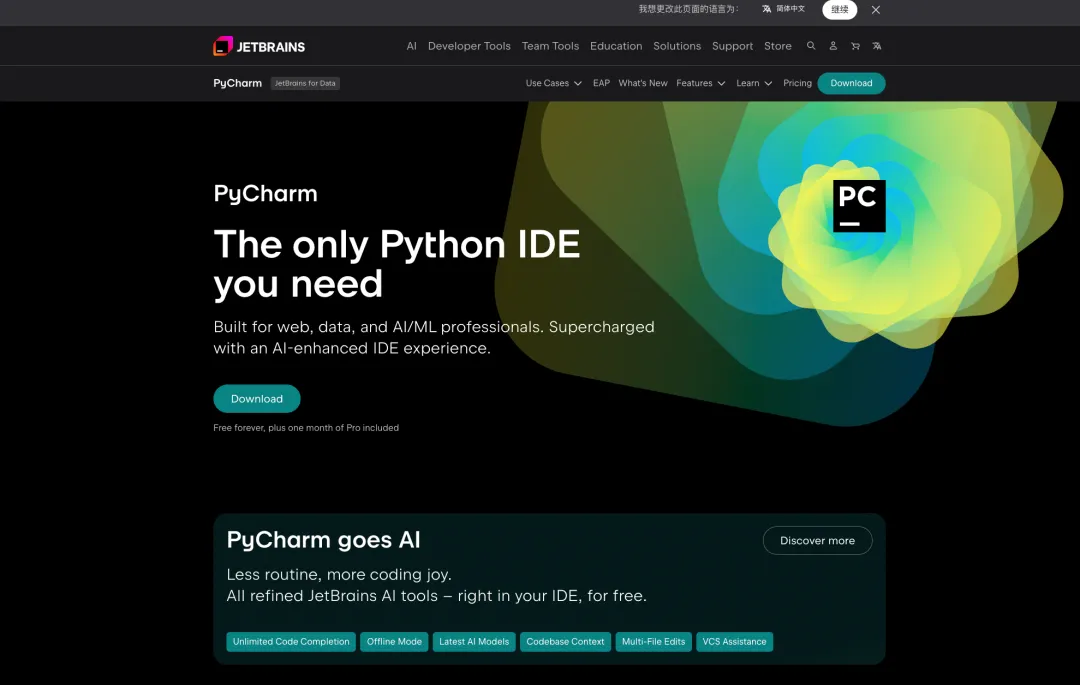Expand the Features dropdown
This screenshot has width=1080, height=685.
[700, 83]
